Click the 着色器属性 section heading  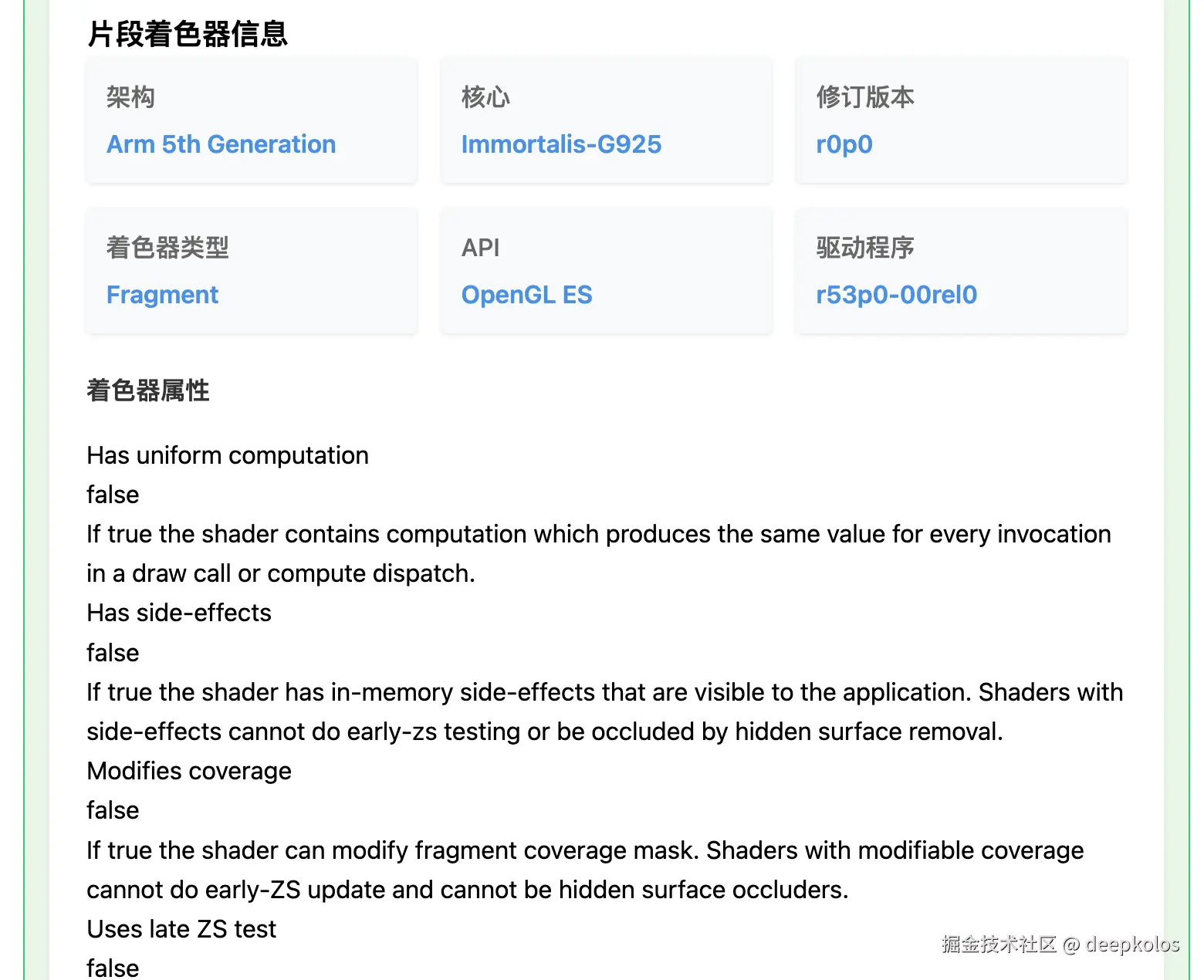coord(148,390)
